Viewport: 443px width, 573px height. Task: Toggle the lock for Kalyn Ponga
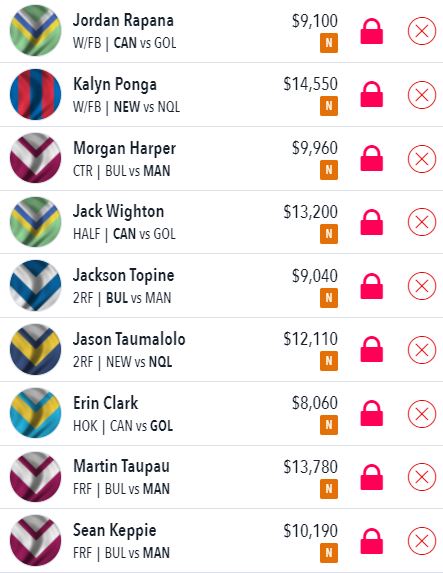pos(372,94)
